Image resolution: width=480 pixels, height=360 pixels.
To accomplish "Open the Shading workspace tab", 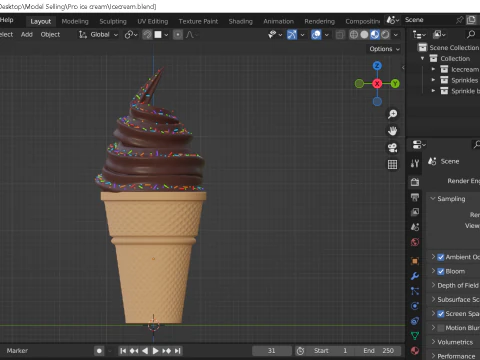I will point(240,21).
